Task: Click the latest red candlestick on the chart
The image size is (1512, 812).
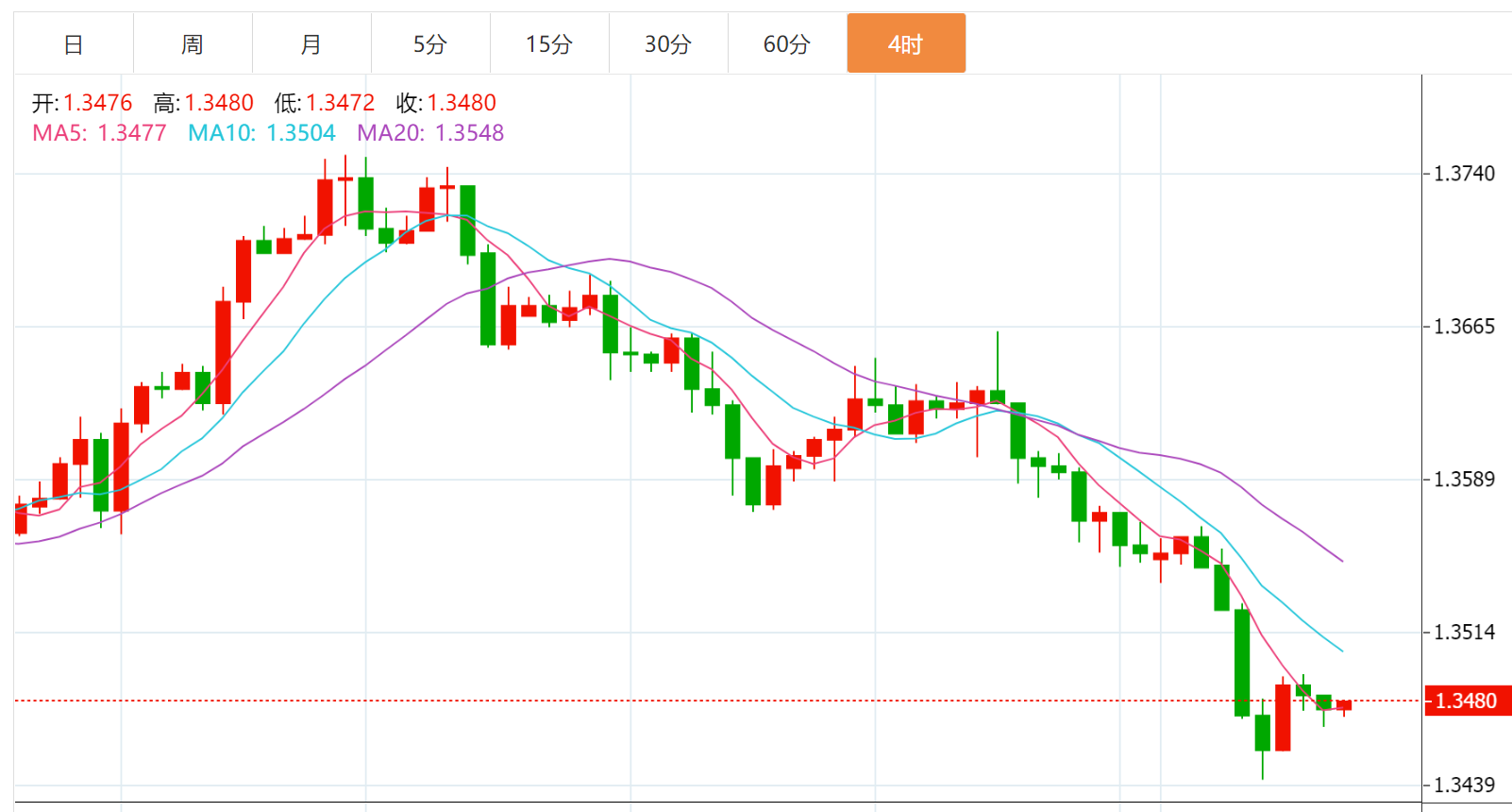Action: [1344, 705]
